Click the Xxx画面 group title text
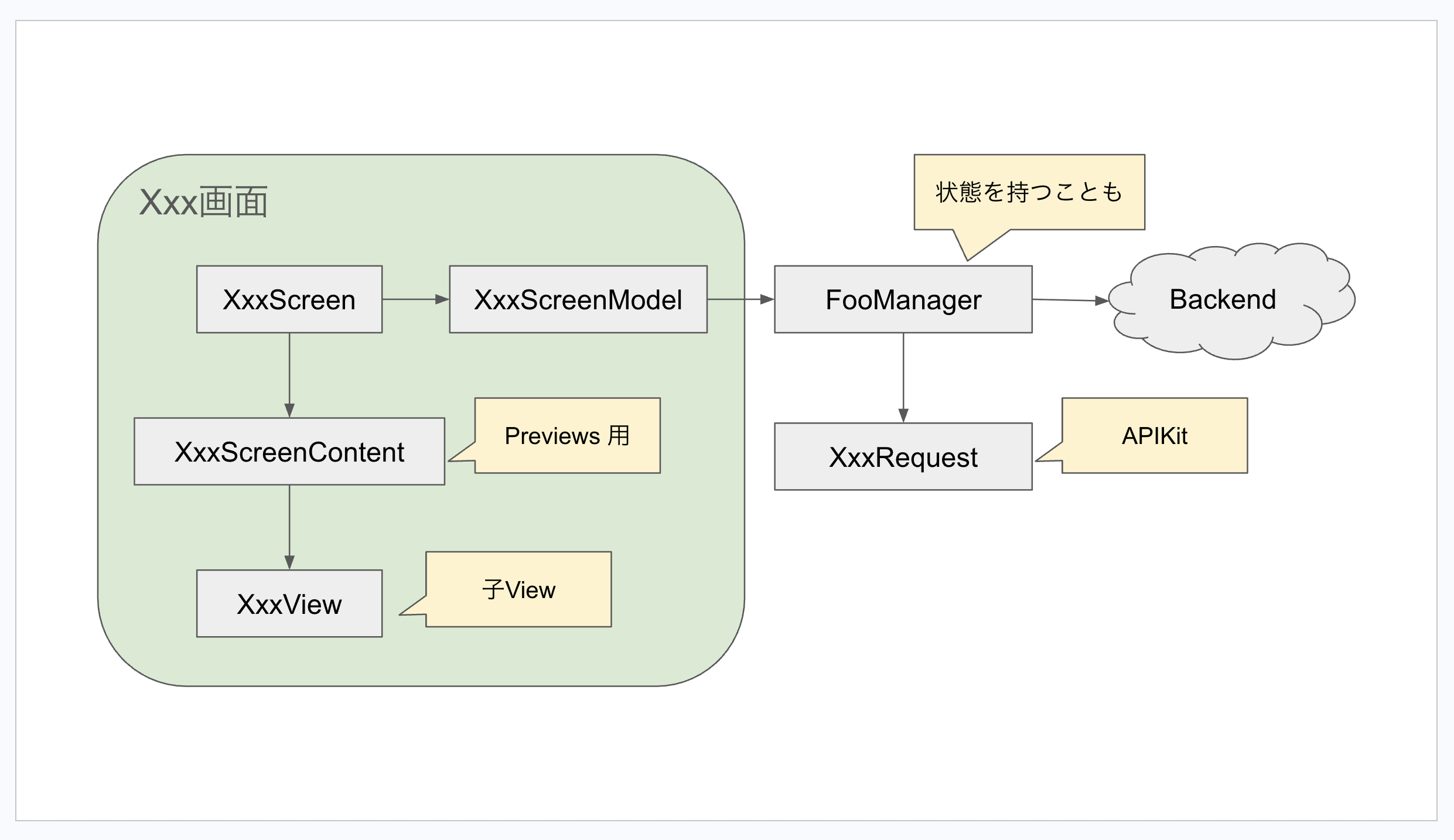1454x840 pixels. [x=203, y=203]
